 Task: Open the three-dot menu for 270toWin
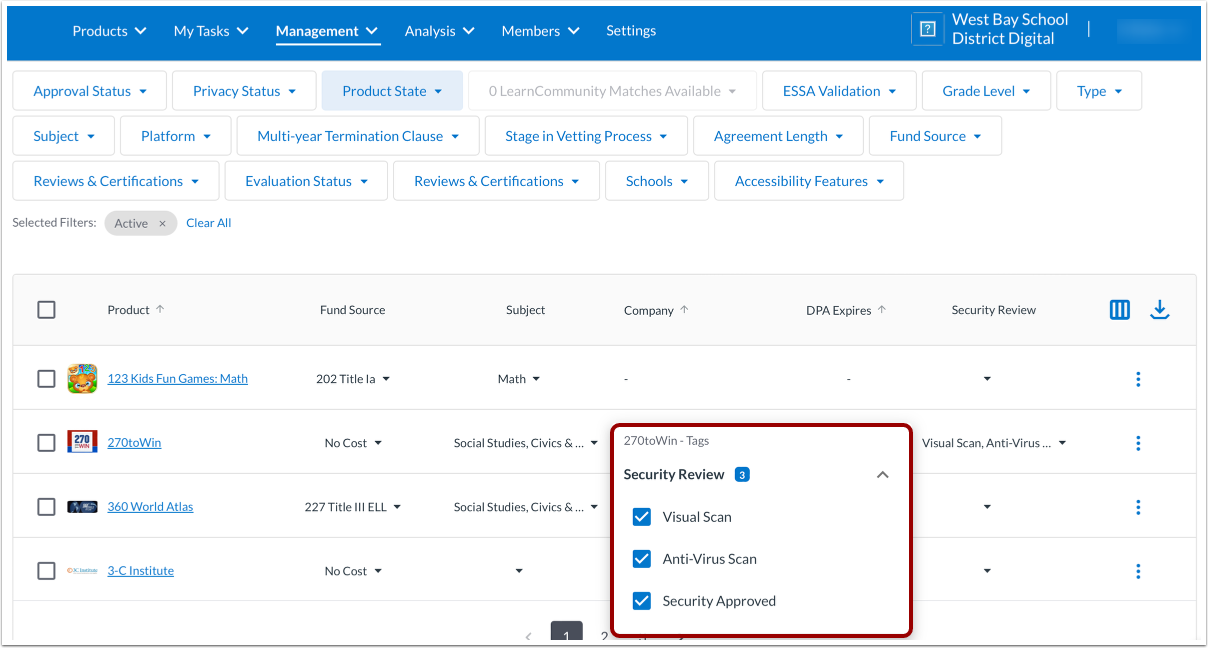(x=1138, y=442)
